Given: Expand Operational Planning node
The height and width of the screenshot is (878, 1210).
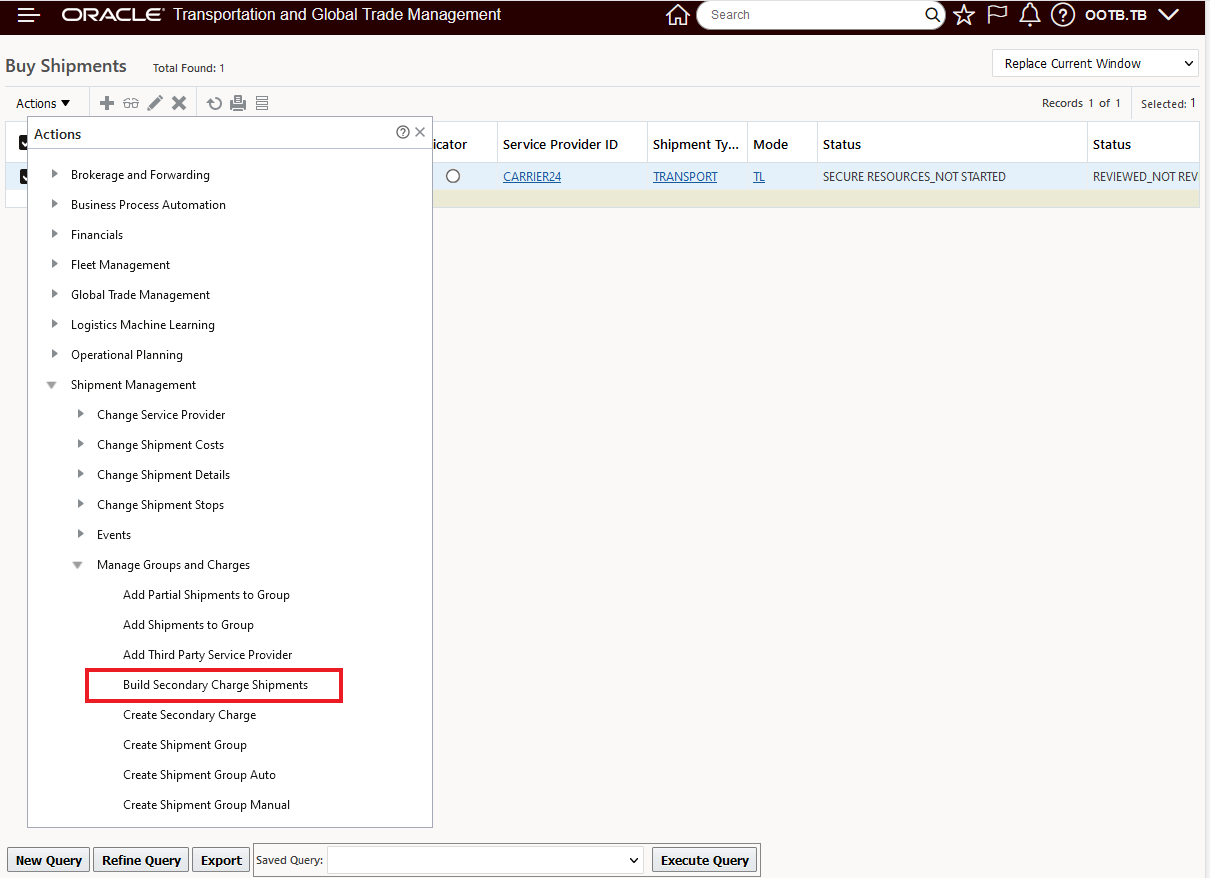Looking at the screenshot, I should click(55, 354).
